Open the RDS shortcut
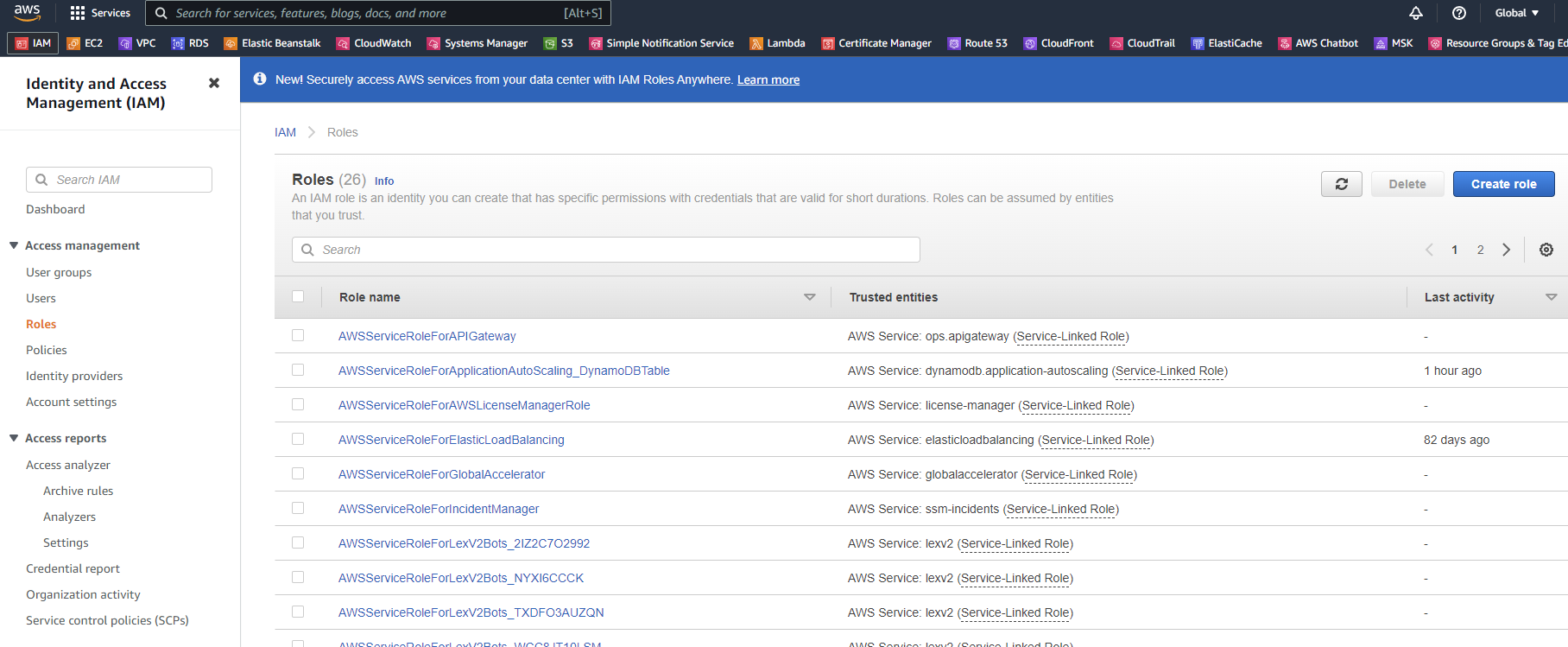 [190, 43]
